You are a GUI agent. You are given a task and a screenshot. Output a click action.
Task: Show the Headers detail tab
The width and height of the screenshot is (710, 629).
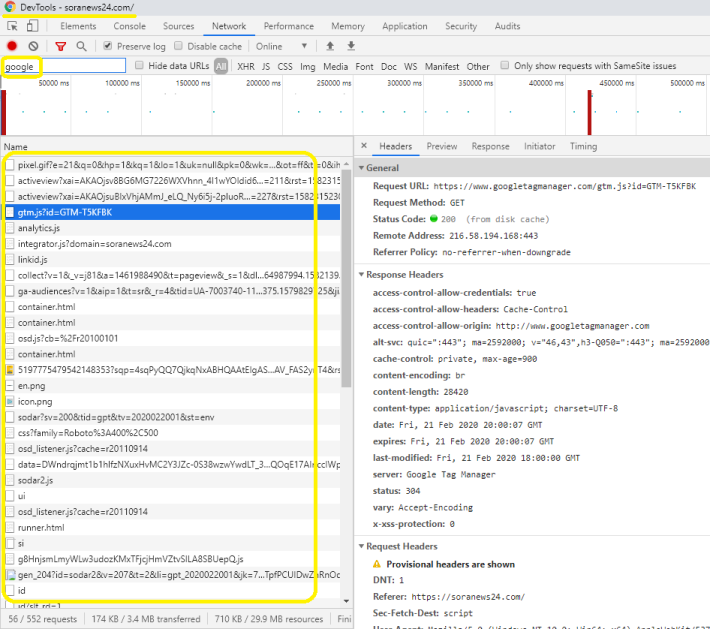point(396,146)
